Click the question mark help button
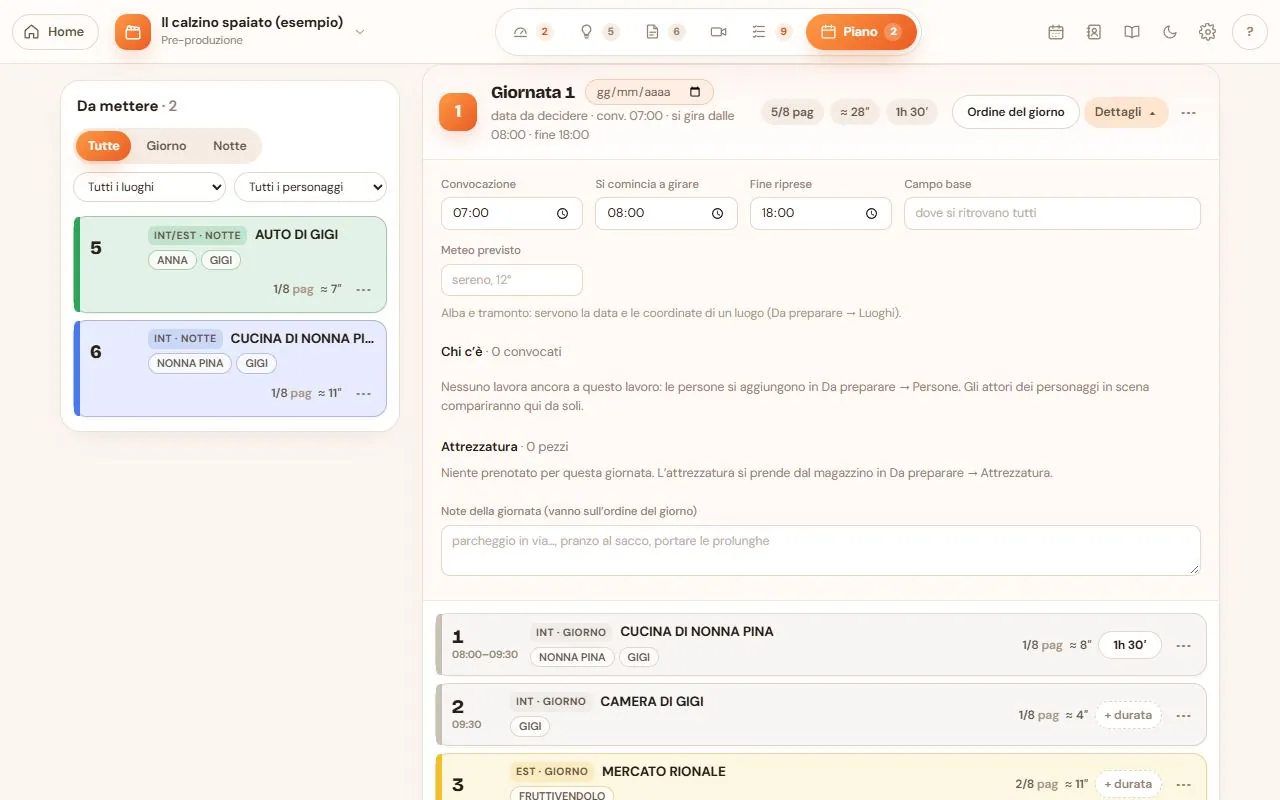Screen dimensions: 1280x800 point(1250,32)
